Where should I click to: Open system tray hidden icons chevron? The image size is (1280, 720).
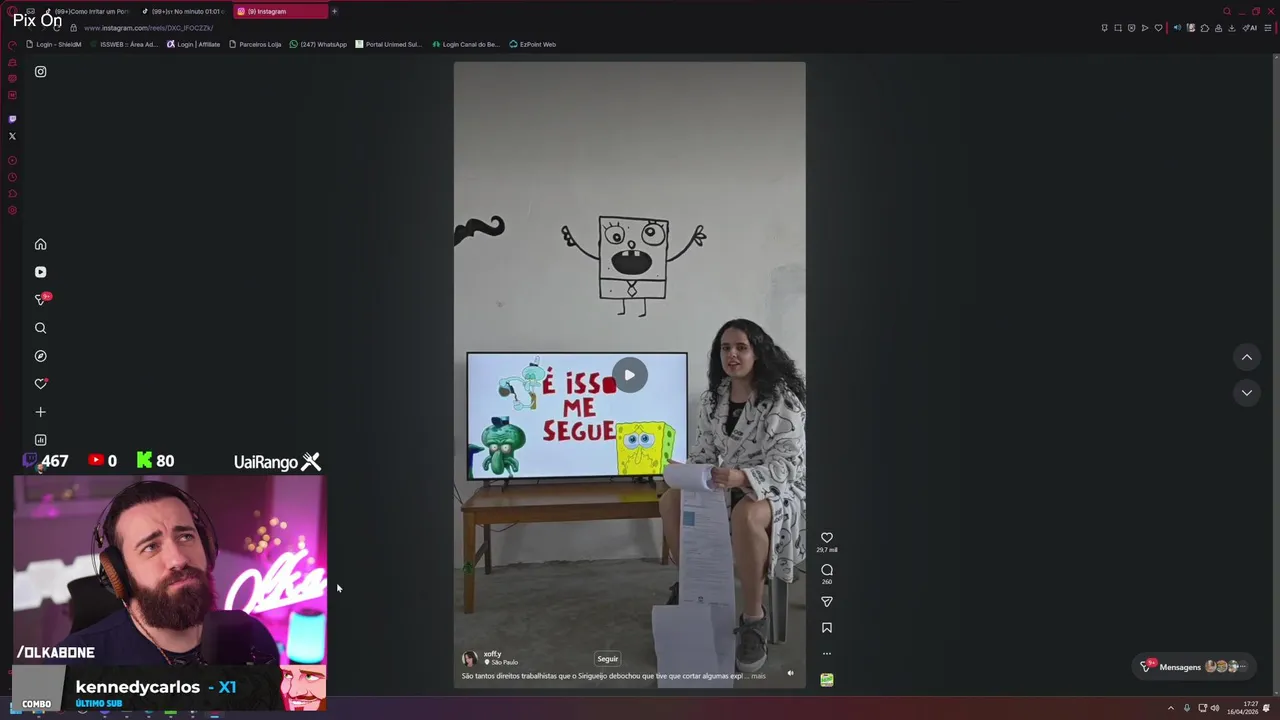tap(1171, 708)
